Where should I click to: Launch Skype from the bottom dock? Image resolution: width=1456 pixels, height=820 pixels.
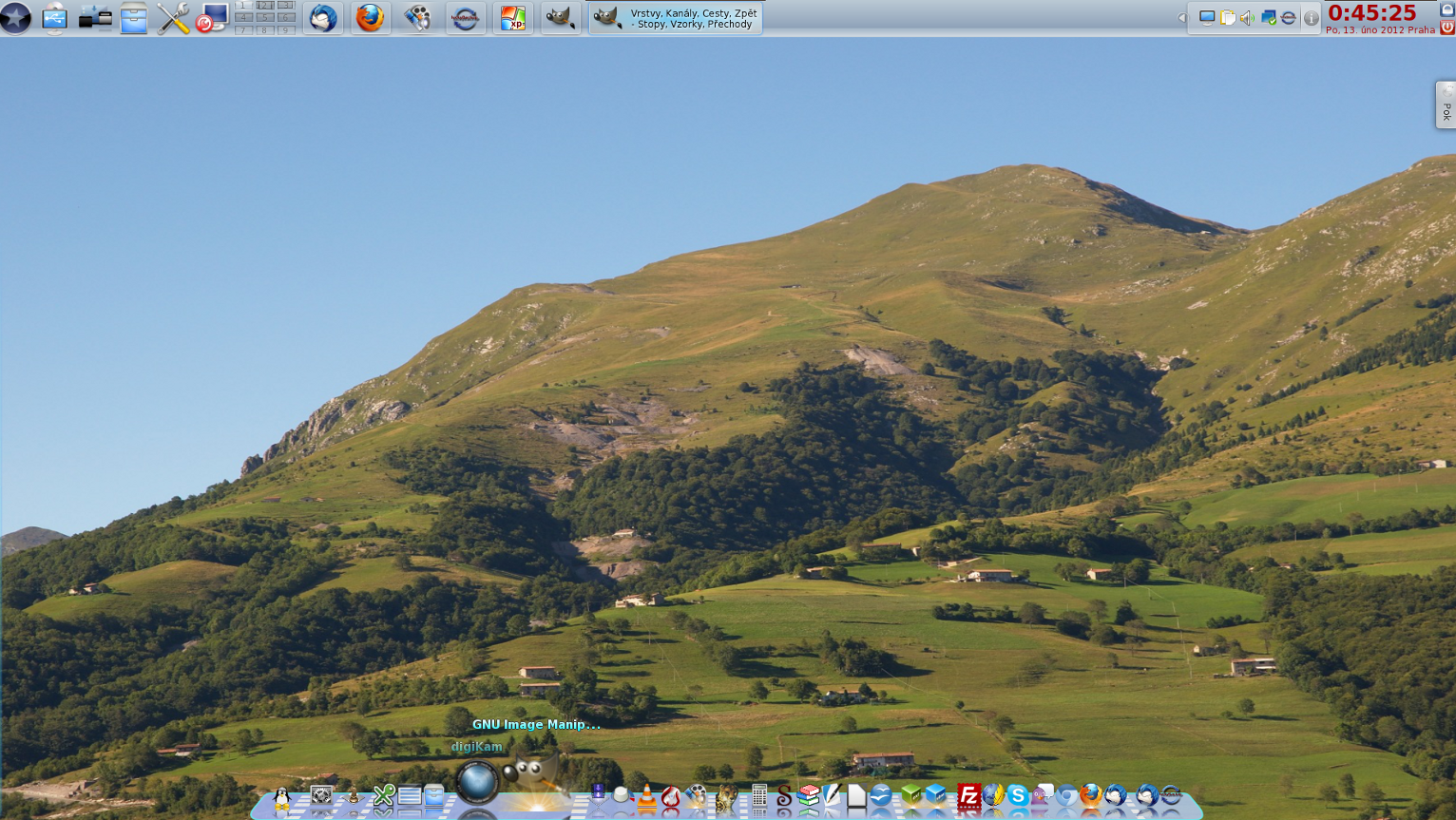(x=1018, y=795)
